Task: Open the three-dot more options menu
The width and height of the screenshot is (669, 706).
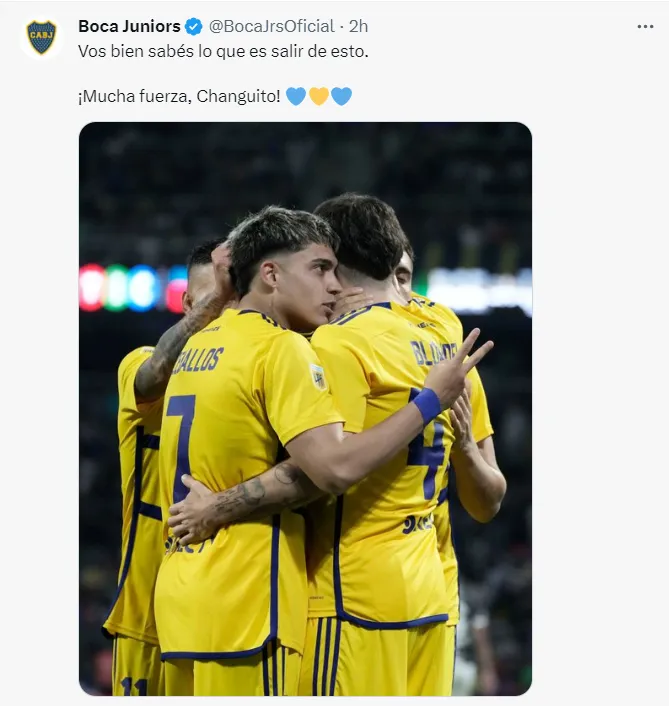Action: pyautogui.click(x=645, y=27)
